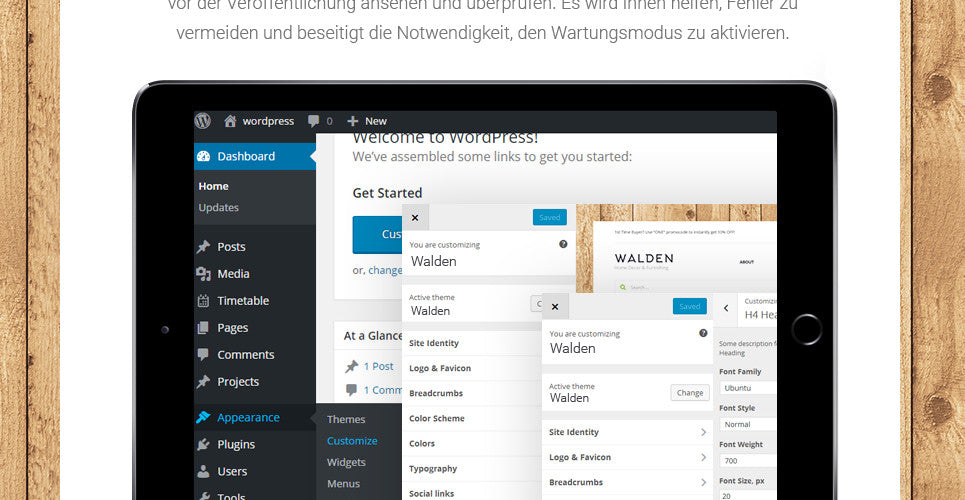Screen dimensions: 965x500
Task: Click the Users person icon
Action: (203, 472)
